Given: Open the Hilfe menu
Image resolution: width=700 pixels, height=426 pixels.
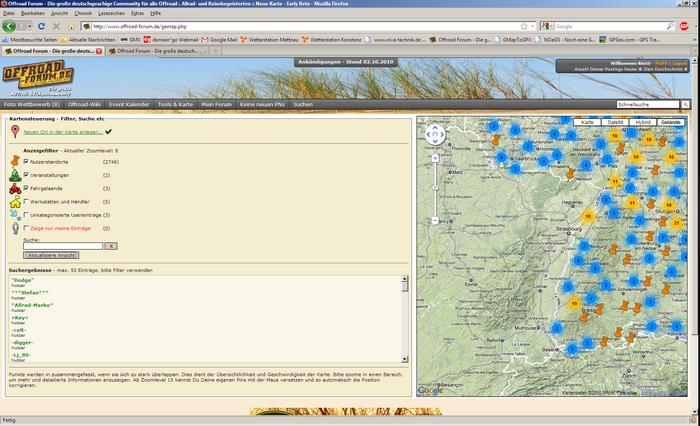Looking at the screenshot, I should [155, 13].
